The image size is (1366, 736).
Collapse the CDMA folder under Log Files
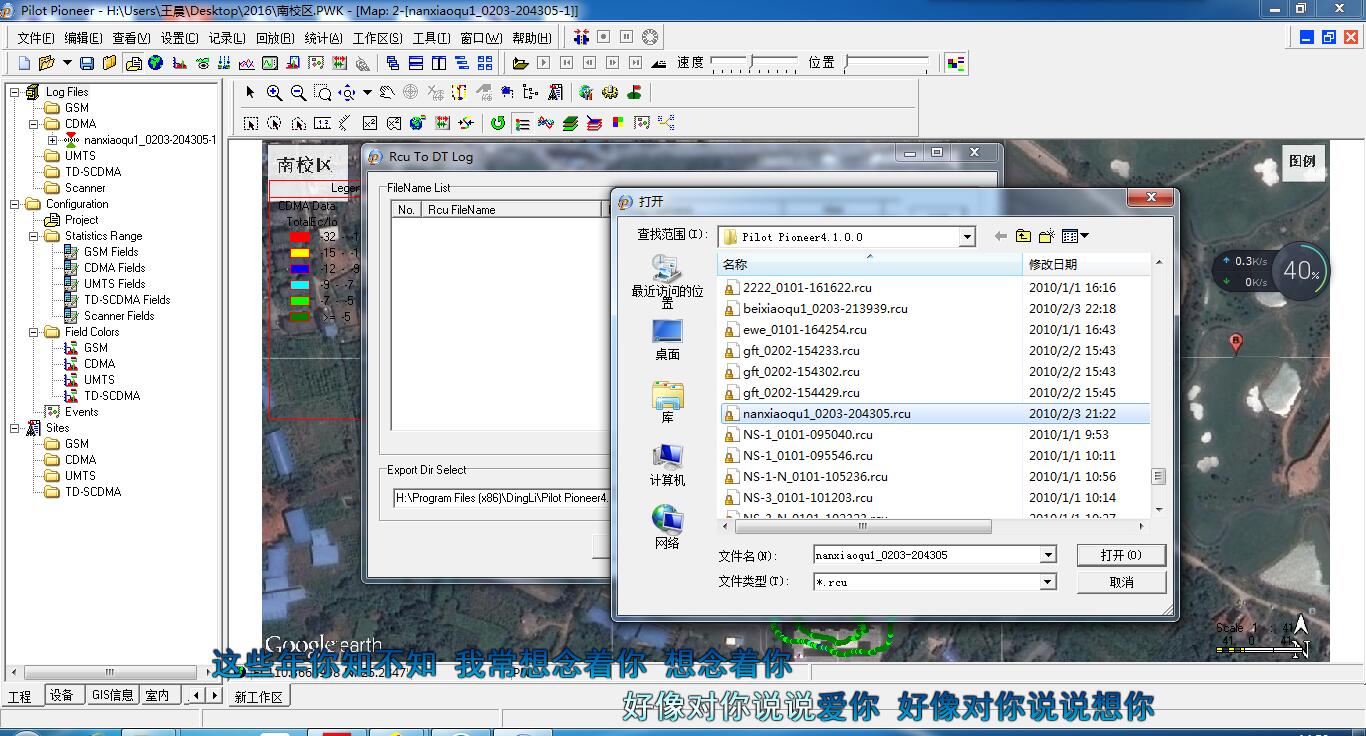click(33, 124)
